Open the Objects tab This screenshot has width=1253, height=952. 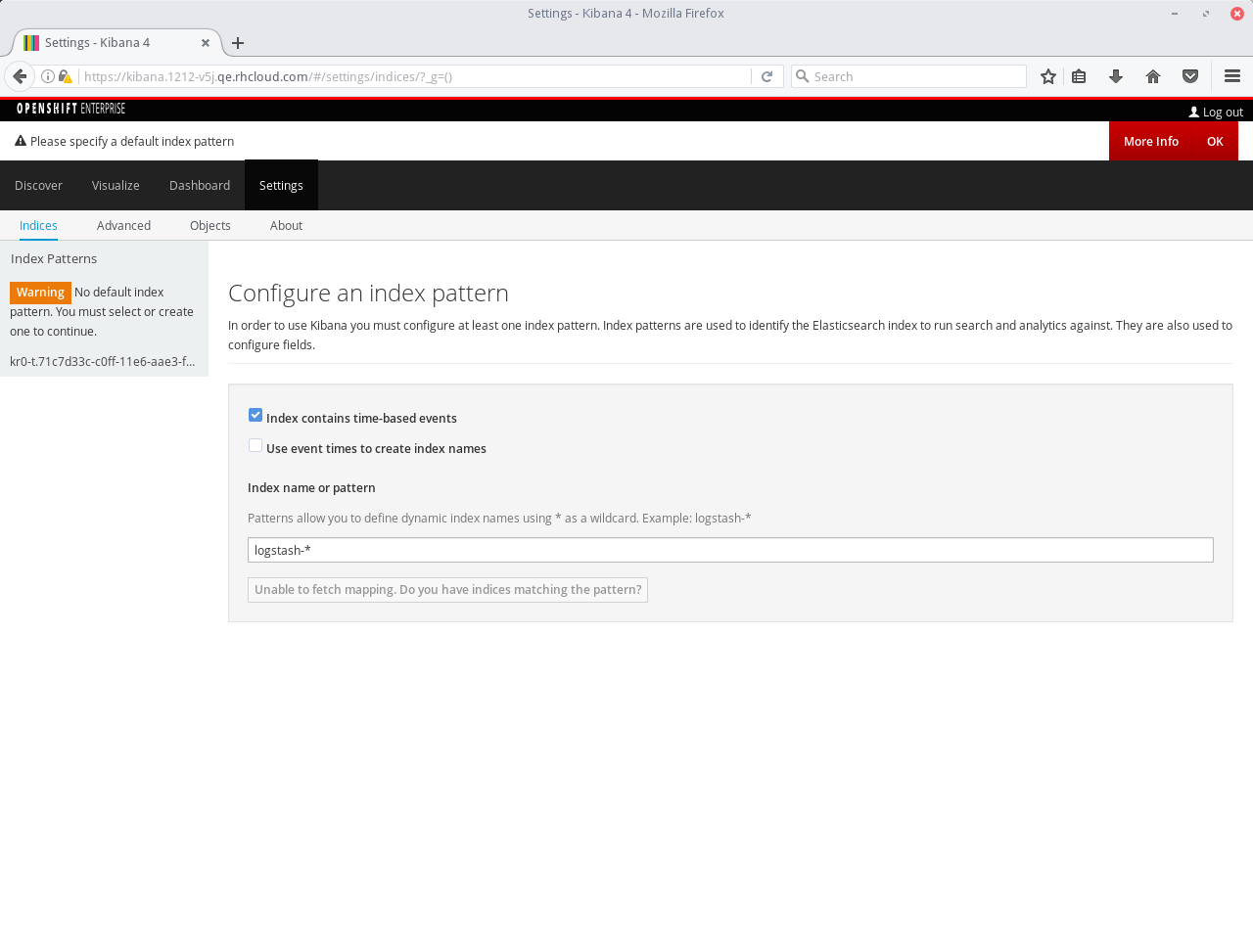pyautogui.click(x=210, y=225)
